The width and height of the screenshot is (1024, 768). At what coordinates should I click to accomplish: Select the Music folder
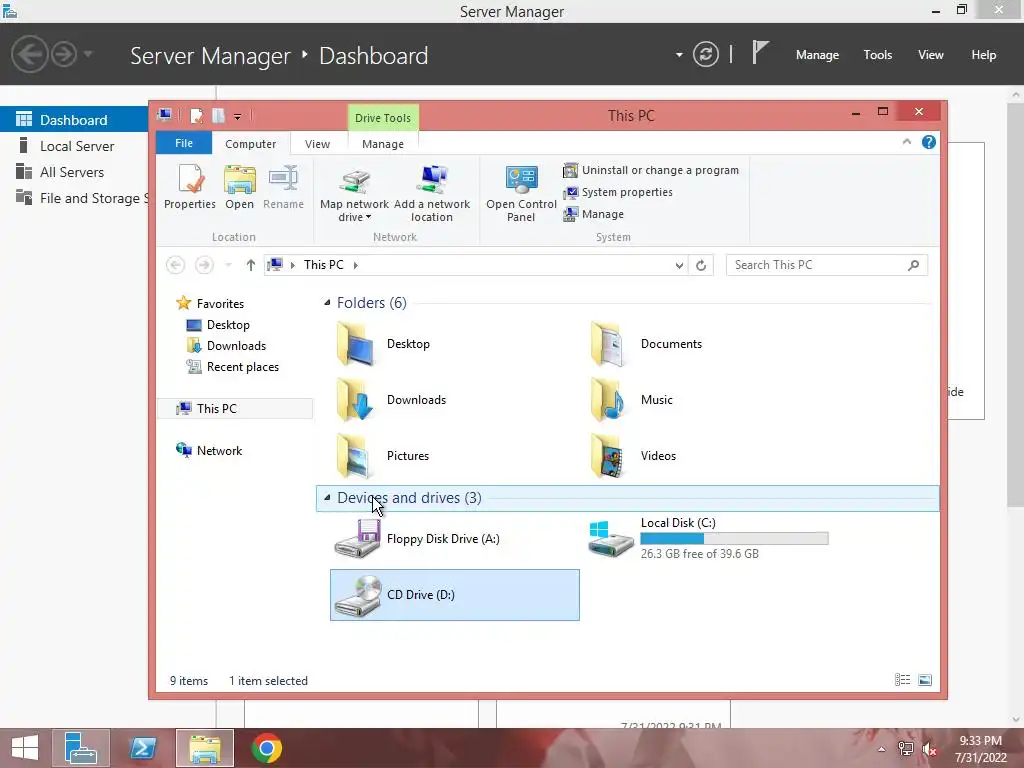pos(632,400)
